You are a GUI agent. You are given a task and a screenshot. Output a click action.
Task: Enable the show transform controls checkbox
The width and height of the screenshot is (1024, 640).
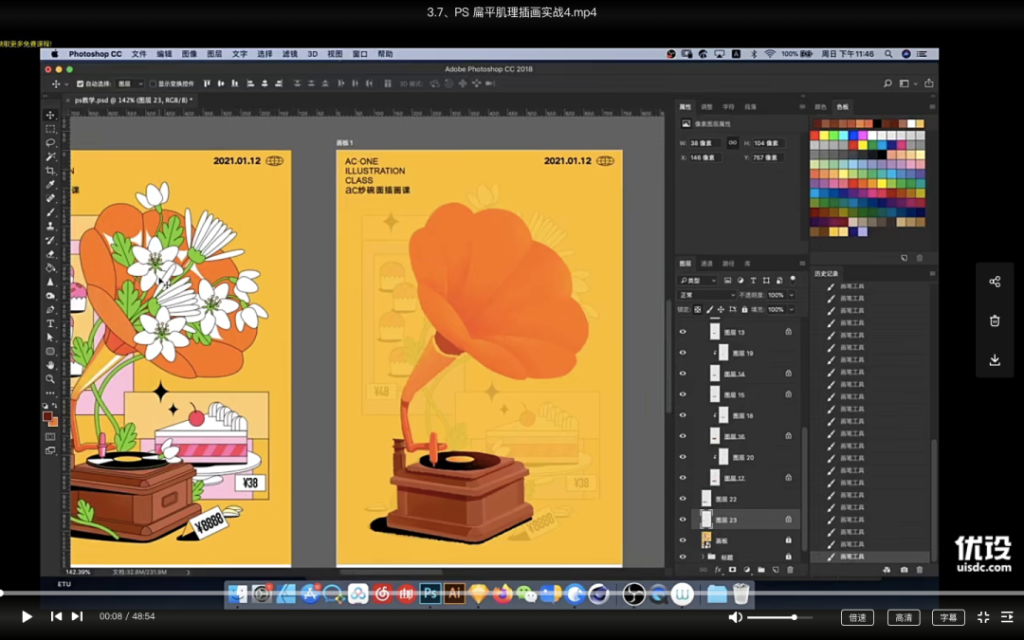pos(153,84)
